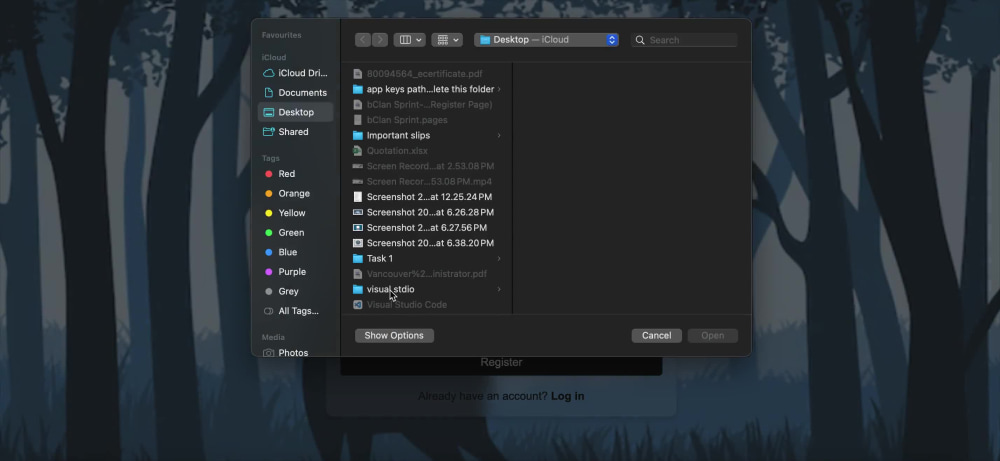Screen dimensions: 1000x461
Task: Click the Visual Studio Code app icon
Action: [x=358, y=305]
